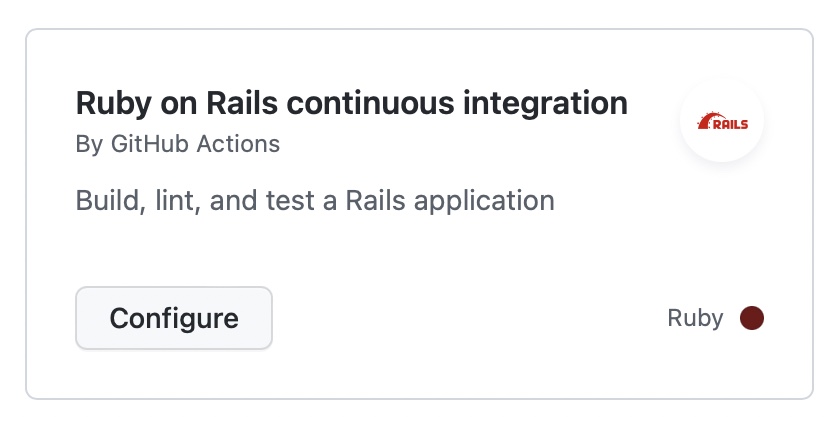Image resolution: width=836 pixels, height=422 pixels.
Task: Click the word "Build" in the description
Action: pos(101,200)
